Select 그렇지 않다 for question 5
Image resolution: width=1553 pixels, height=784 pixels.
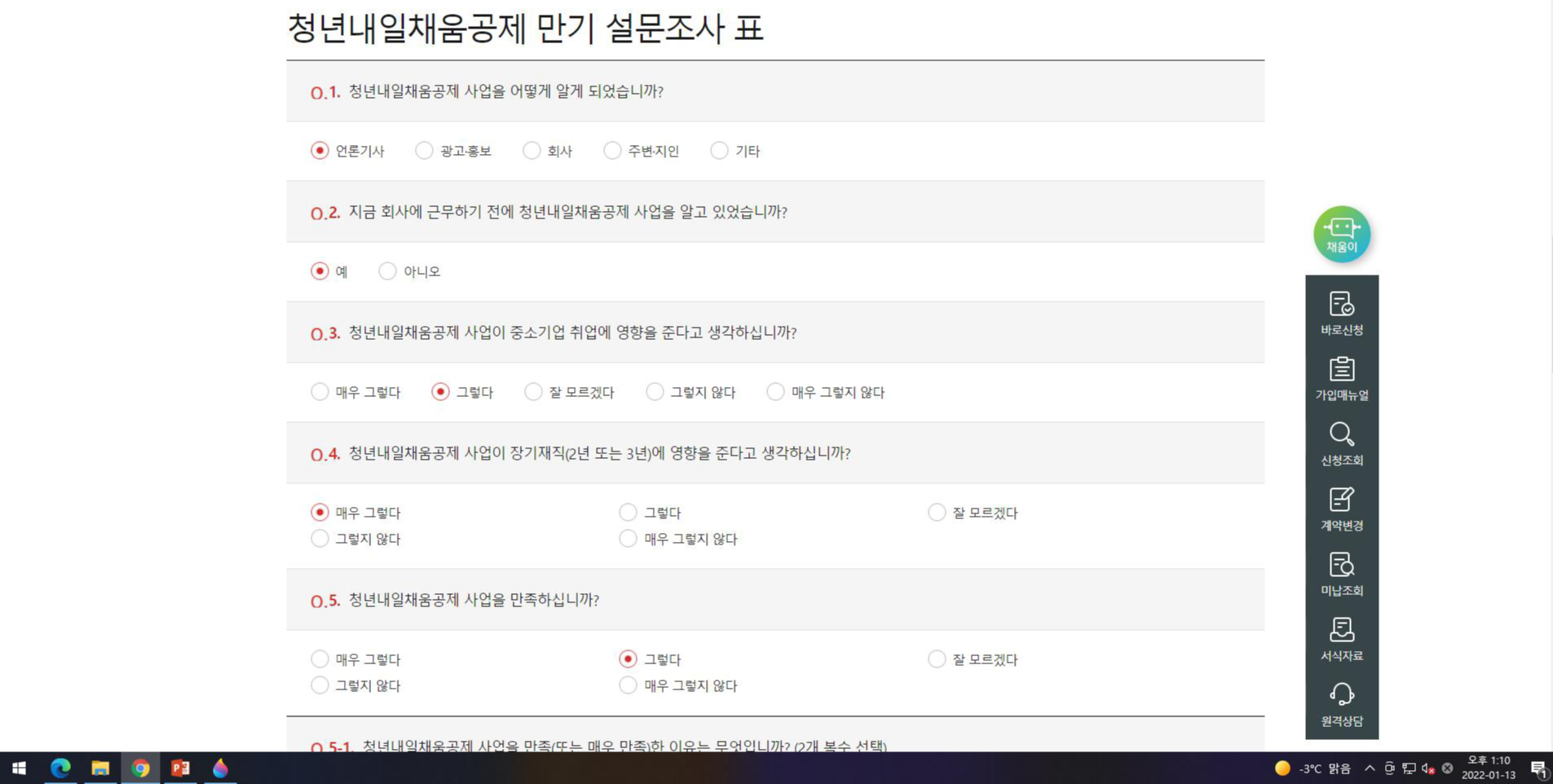[x=320, y=685]
